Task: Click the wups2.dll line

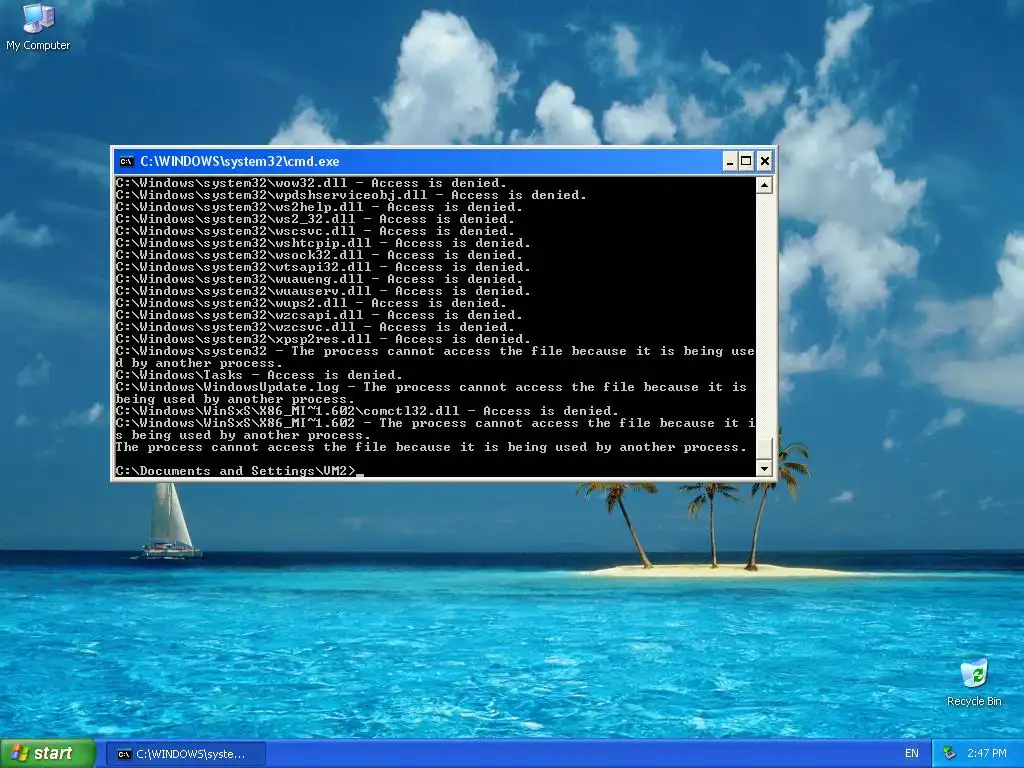Action: [311, 303]
